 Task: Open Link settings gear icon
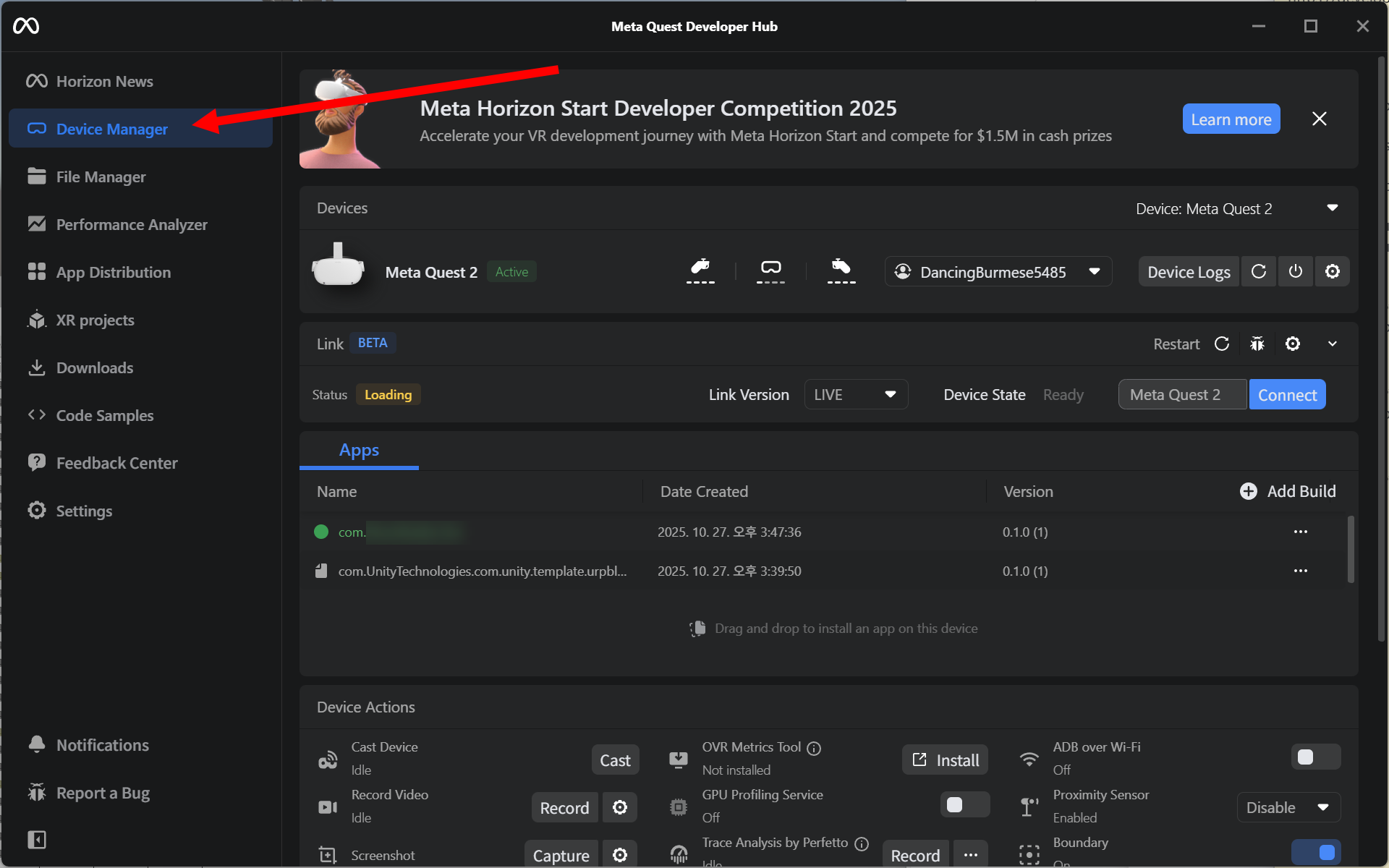[1293, 344]
